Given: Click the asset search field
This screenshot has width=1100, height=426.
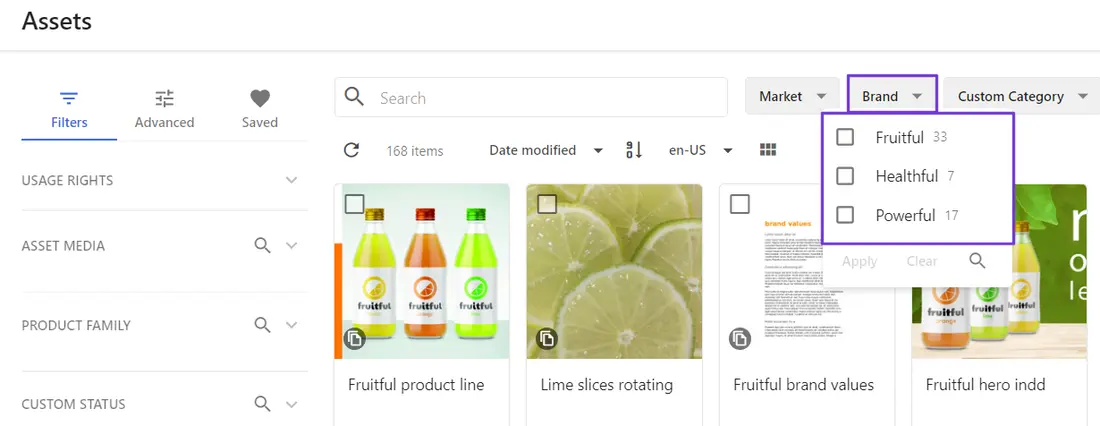Looking at the screenshot, I should (x=545, y=98).
